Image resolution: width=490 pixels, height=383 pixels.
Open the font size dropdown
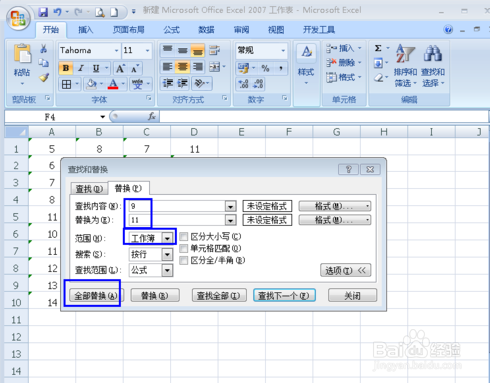tap(147, 51)
